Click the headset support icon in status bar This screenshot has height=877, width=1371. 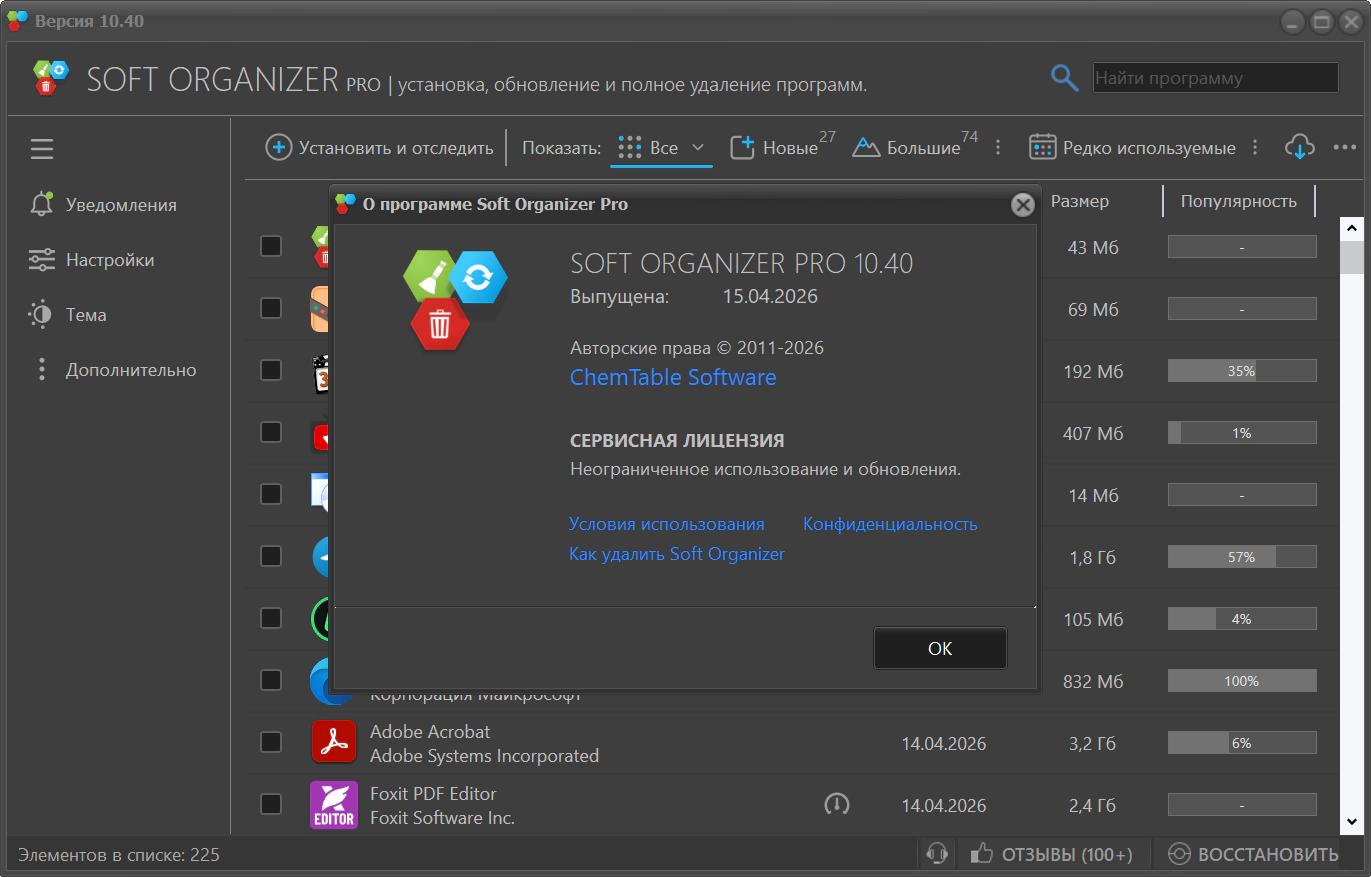pos(937,854)
